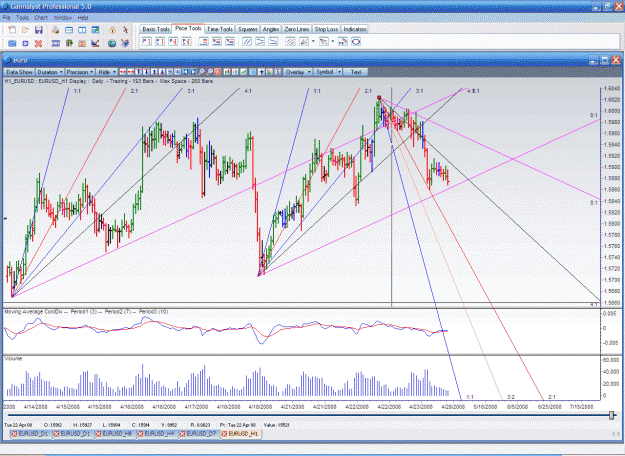Click the Text button in chart toolbar
The width and height of the screenshot is (625, 456).
click(356, 72)
